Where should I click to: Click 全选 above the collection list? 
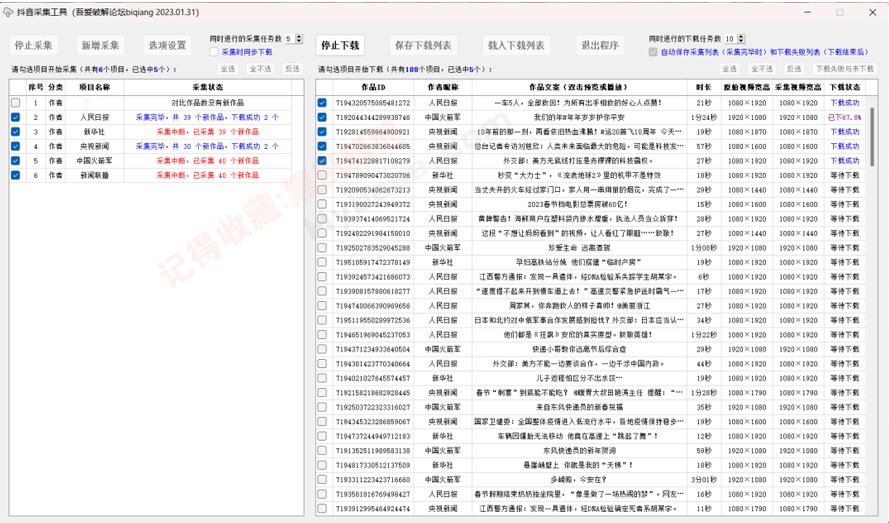[x=228, y=69]
